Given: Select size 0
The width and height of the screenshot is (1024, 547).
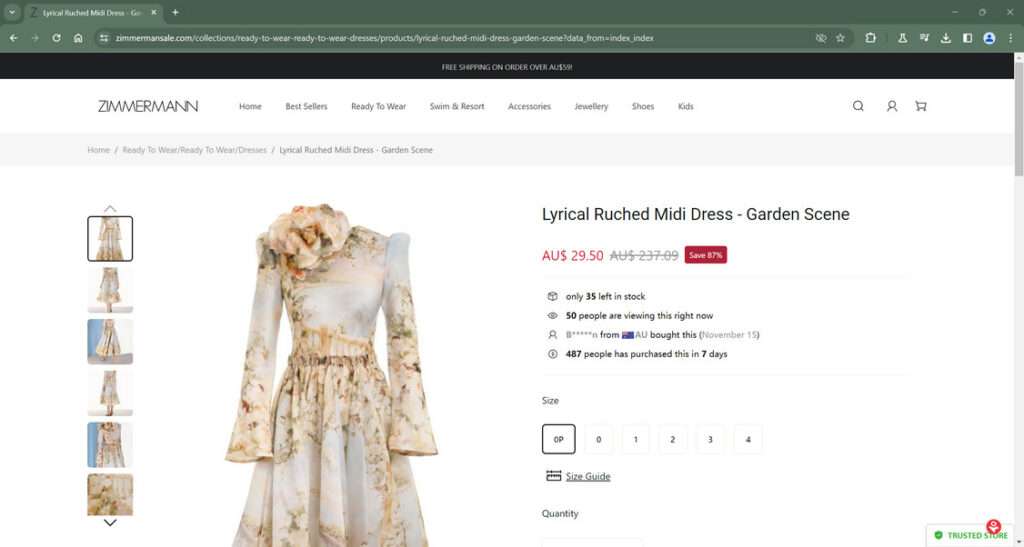Looking at the screenshot, I should [598, 439].
